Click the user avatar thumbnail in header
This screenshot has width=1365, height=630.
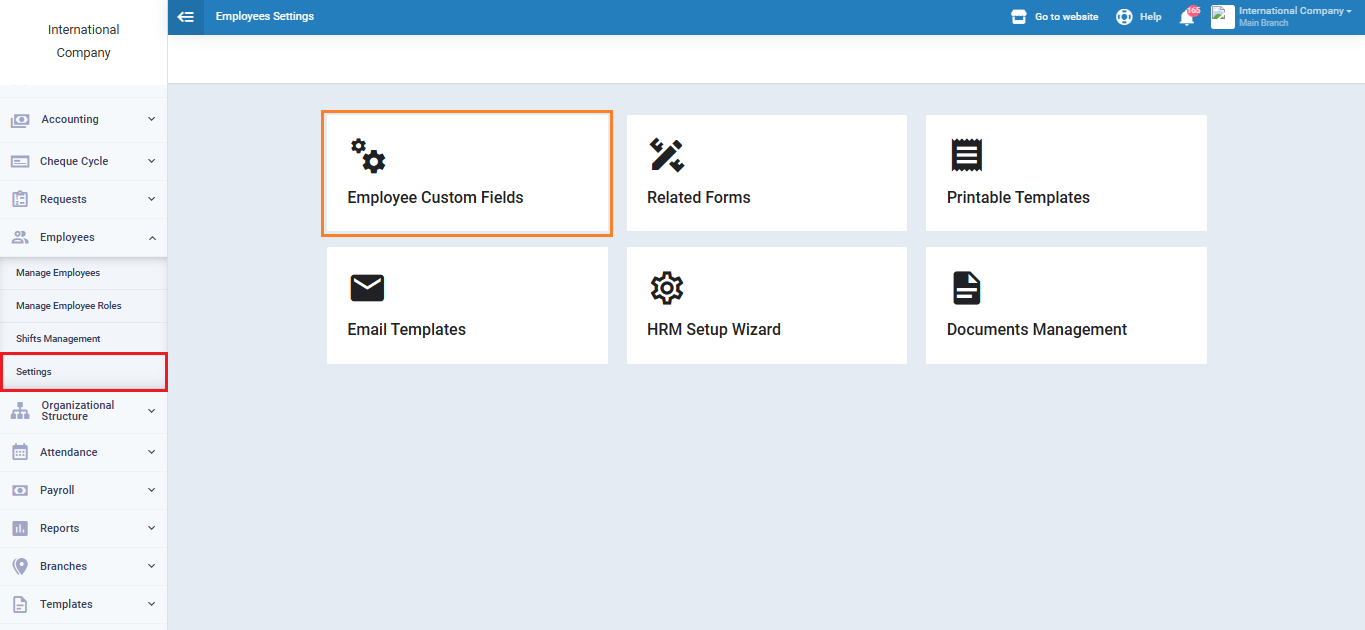1222,17
